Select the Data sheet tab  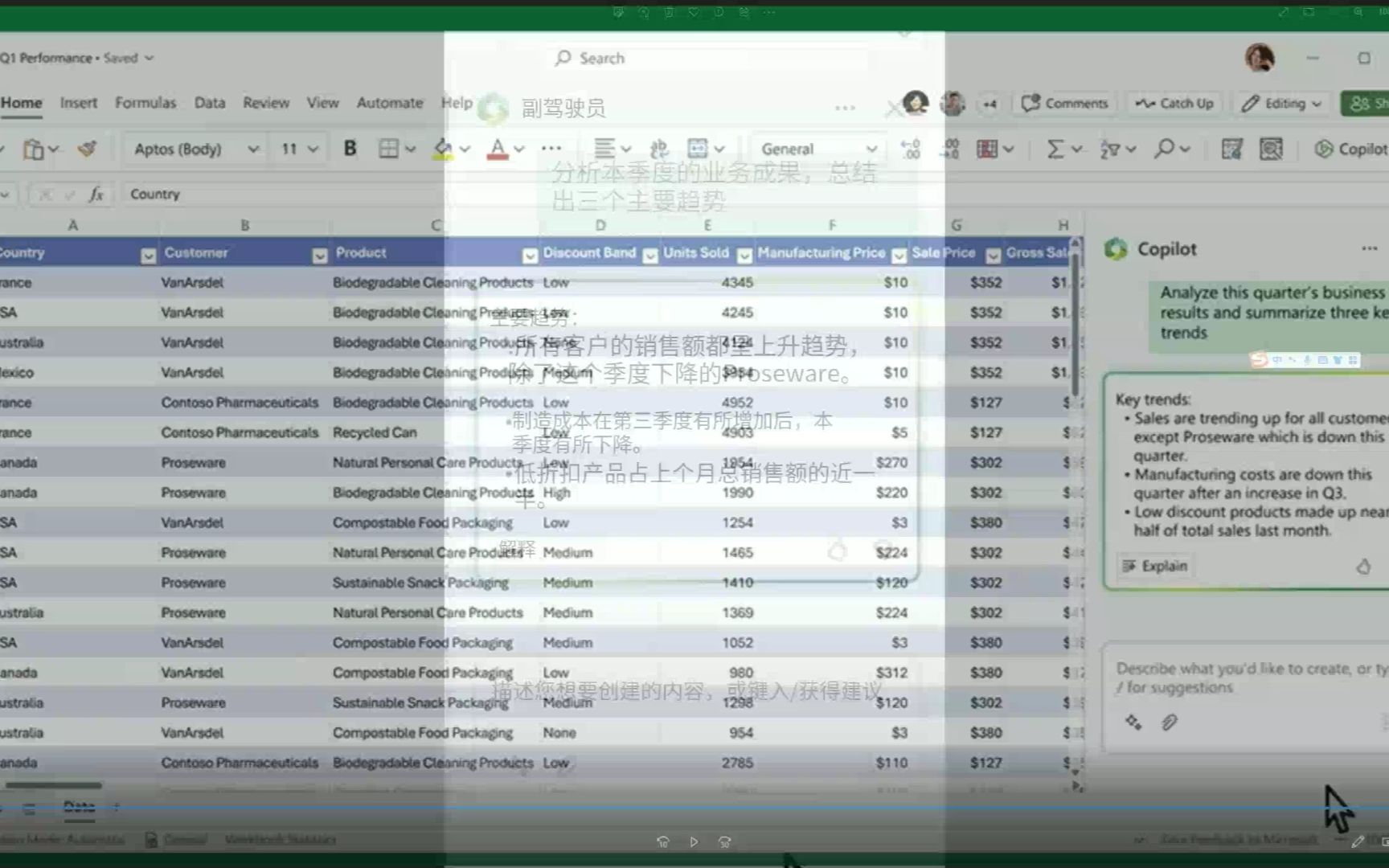tap(79, 807)
